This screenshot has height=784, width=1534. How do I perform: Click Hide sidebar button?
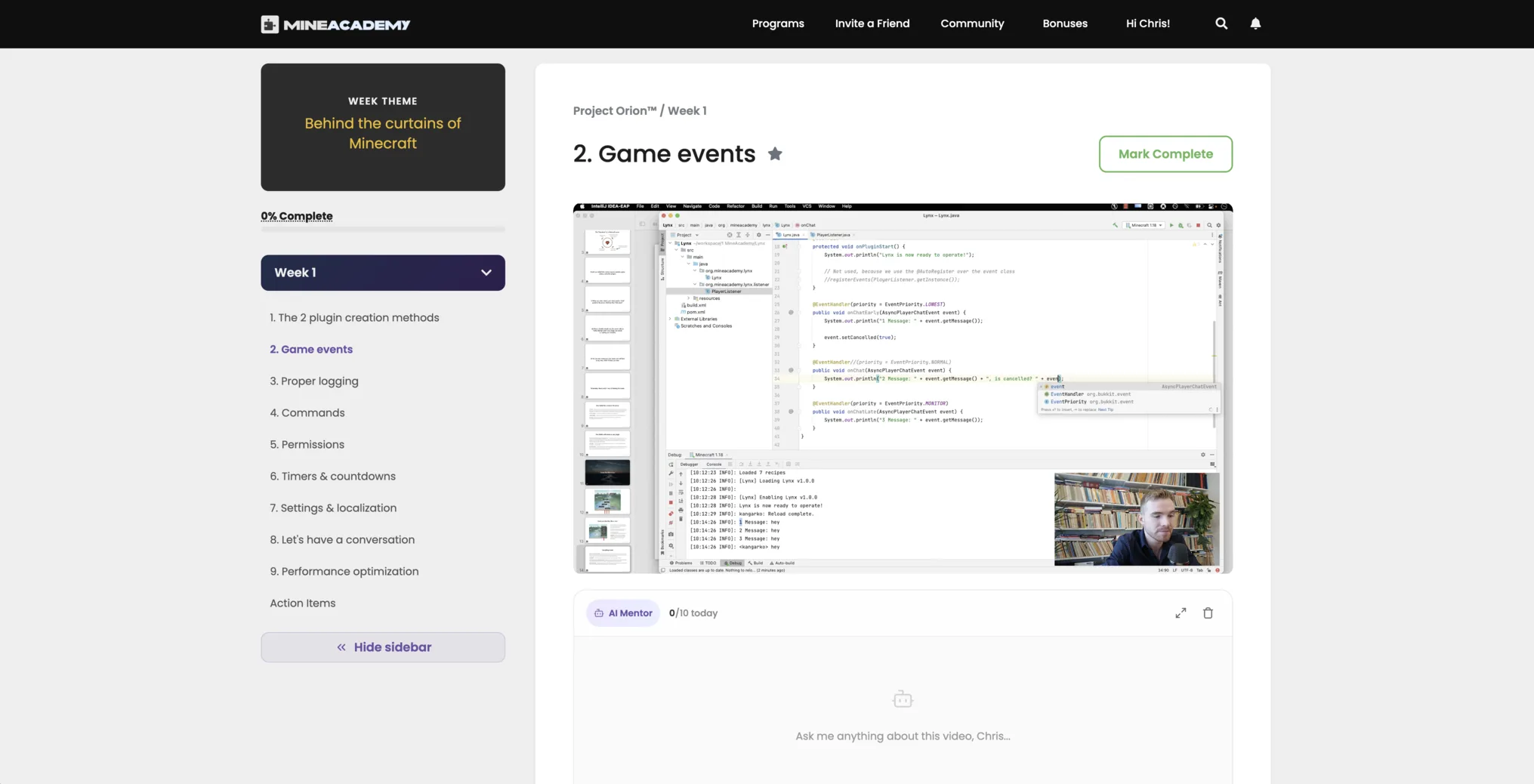[383, 647]
